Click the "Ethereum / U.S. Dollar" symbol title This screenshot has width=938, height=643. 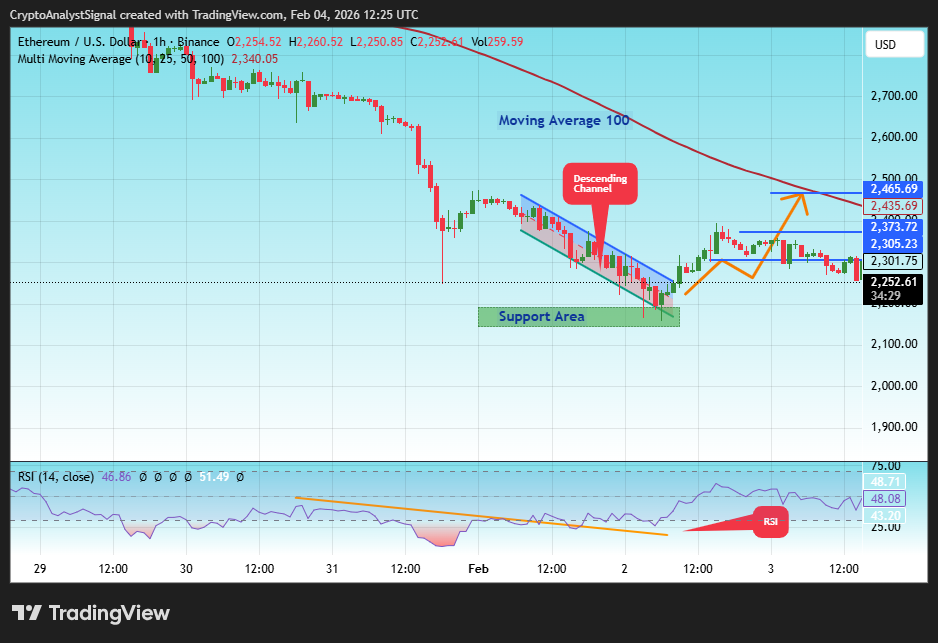[x=80, y=42]
